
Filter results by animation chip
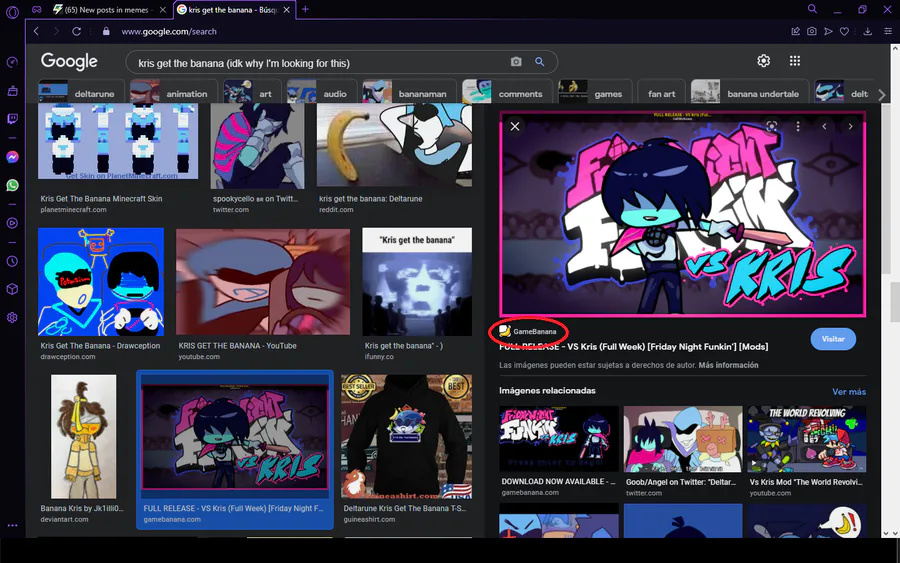[x=173, y=93]
